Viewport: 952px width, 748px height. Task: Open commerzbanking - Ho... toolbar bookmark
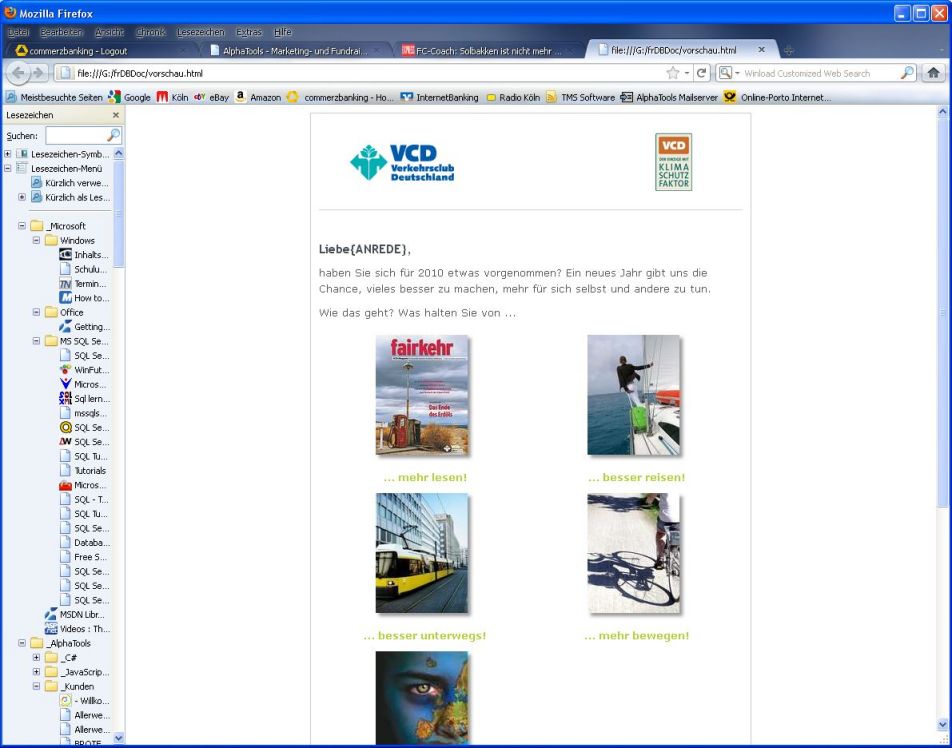click(341, 97)
